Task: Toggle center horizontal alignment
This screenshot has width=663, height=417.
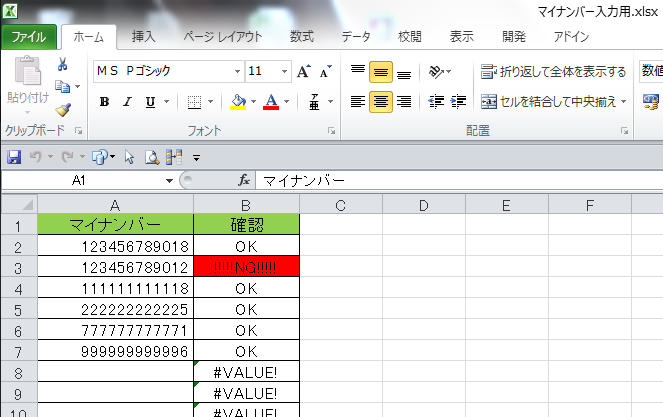Action: point(381,101)
